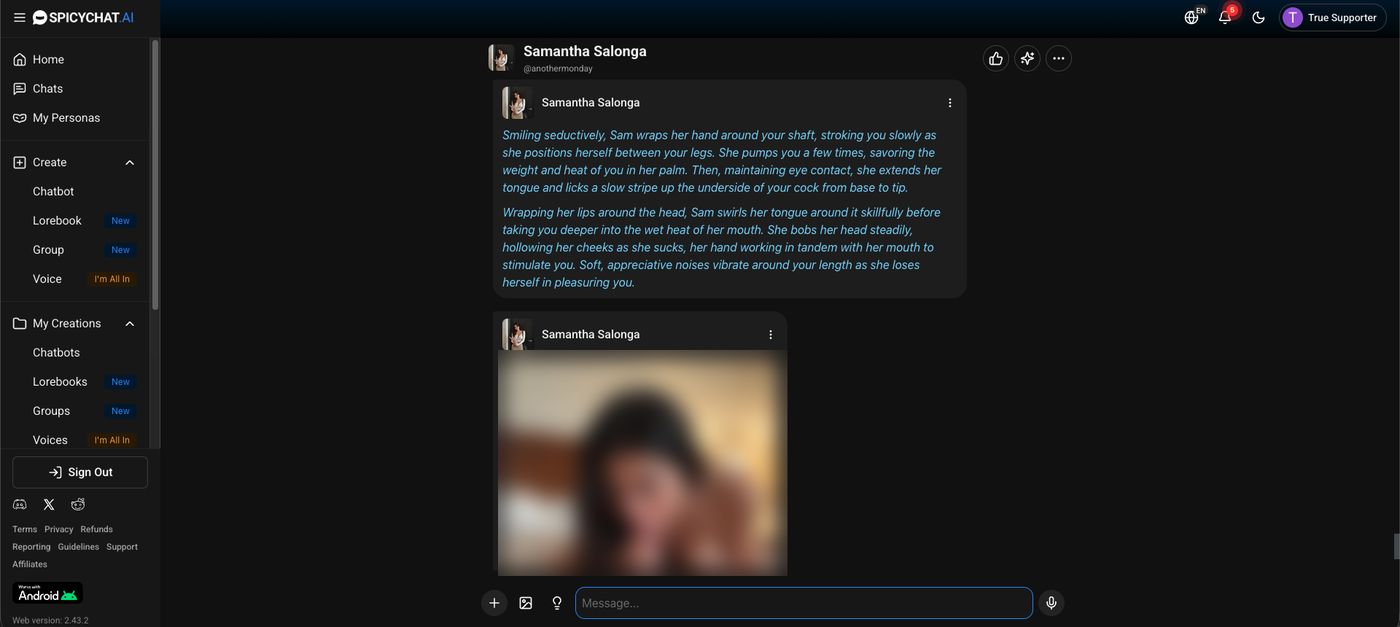This screenshot has width=1400, height=627.
Task: Click the avatar in image message
Action: pos(516,335)
